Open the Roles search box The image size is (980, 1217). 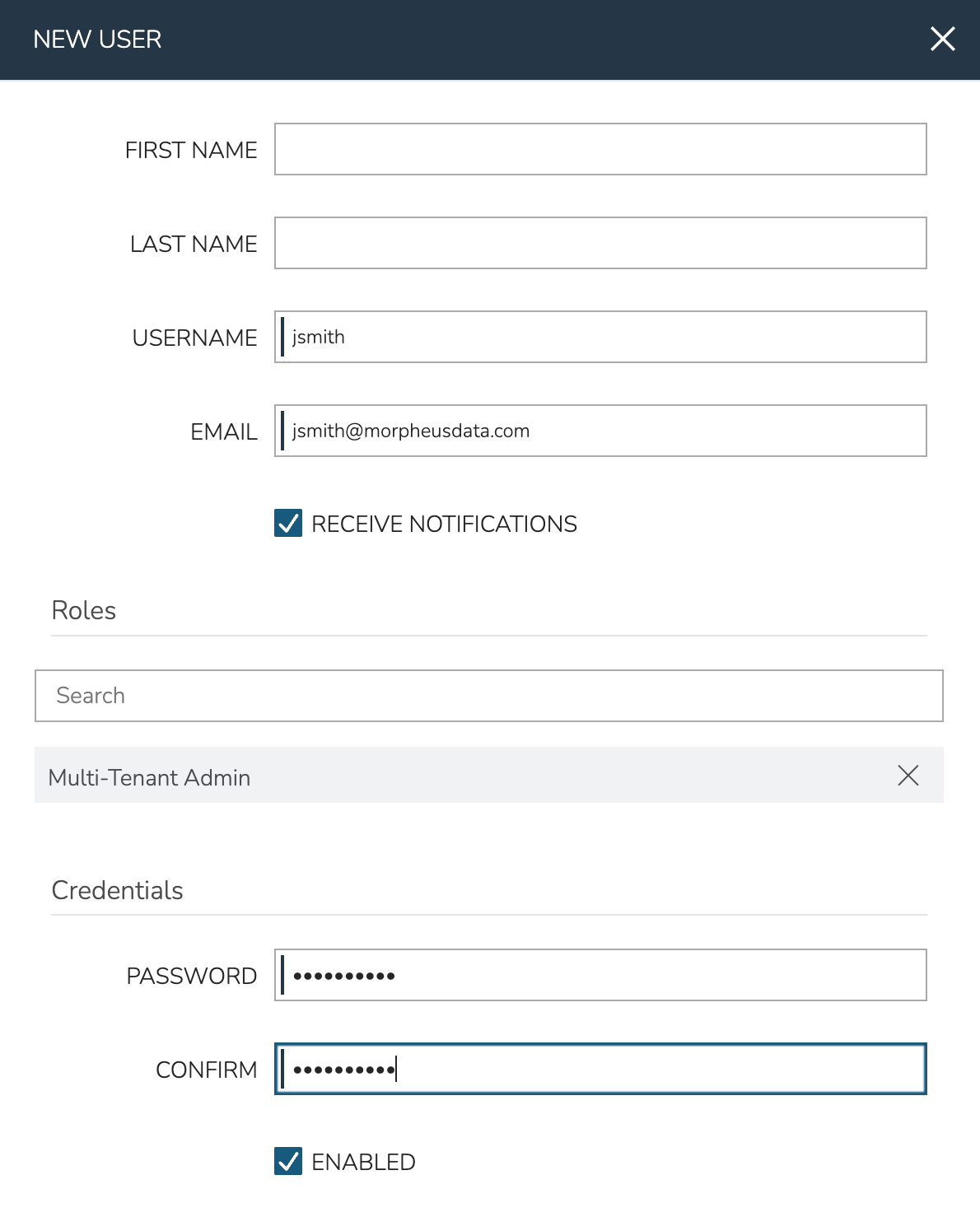pos(488,696)
